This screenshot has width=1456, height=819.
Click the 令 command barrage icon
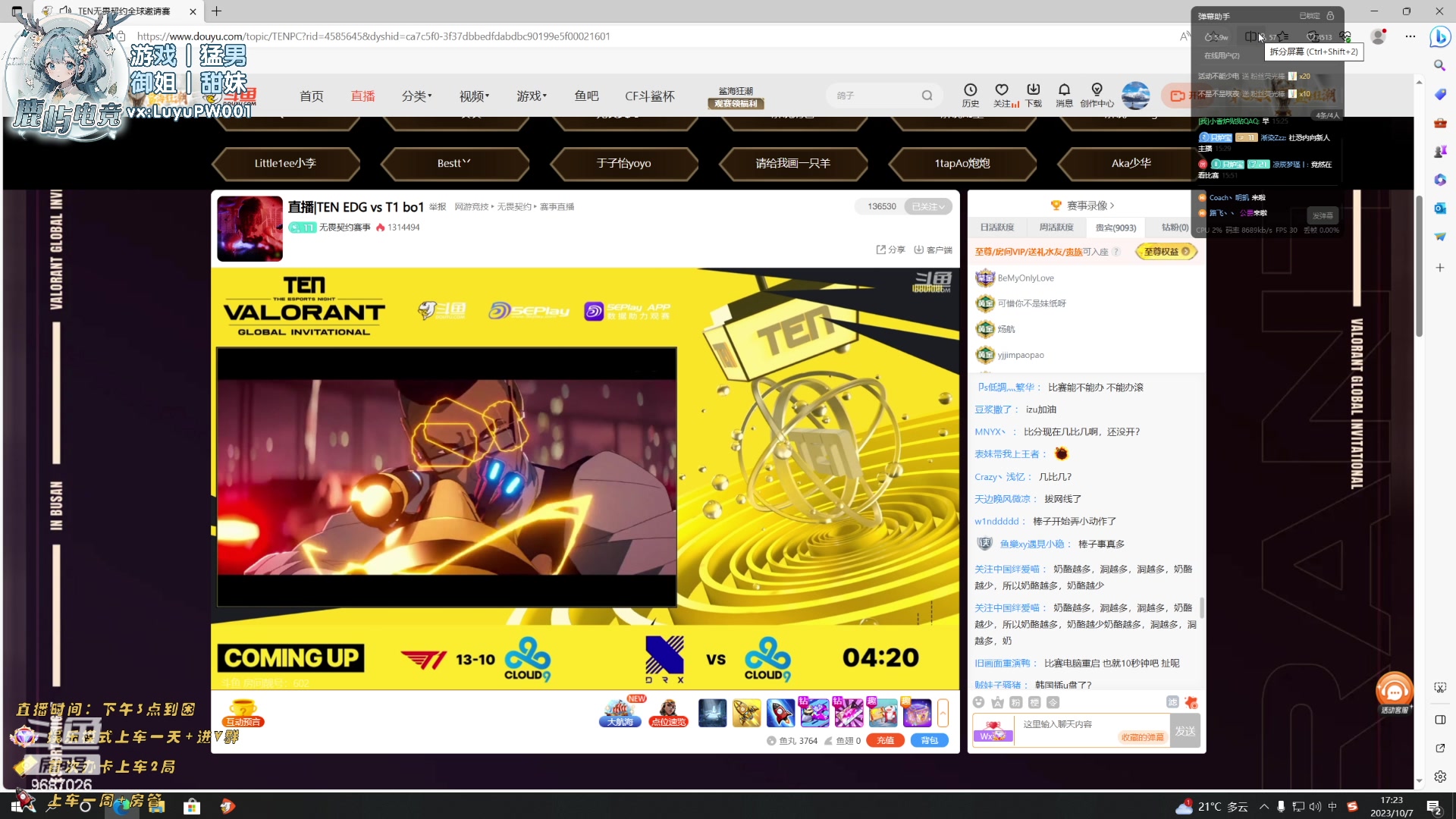(1053, 702)
